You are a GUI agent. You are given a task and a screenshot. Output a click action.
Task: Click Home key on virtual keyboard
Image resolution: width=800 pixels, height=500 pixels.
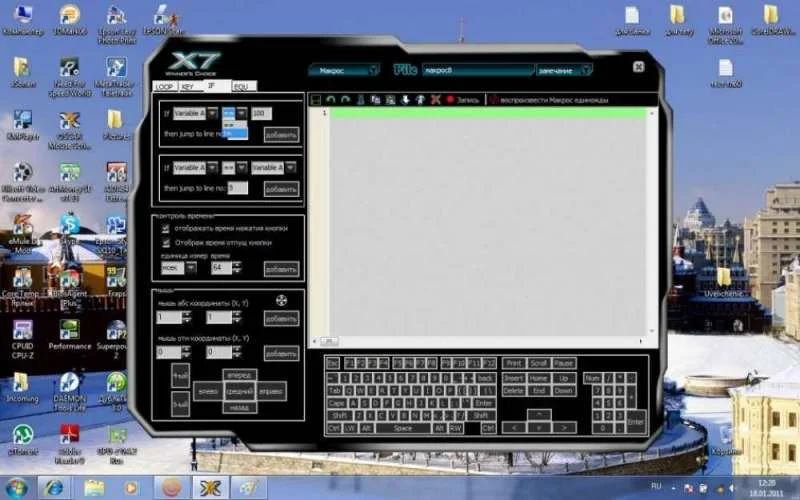tap(538, 378)
